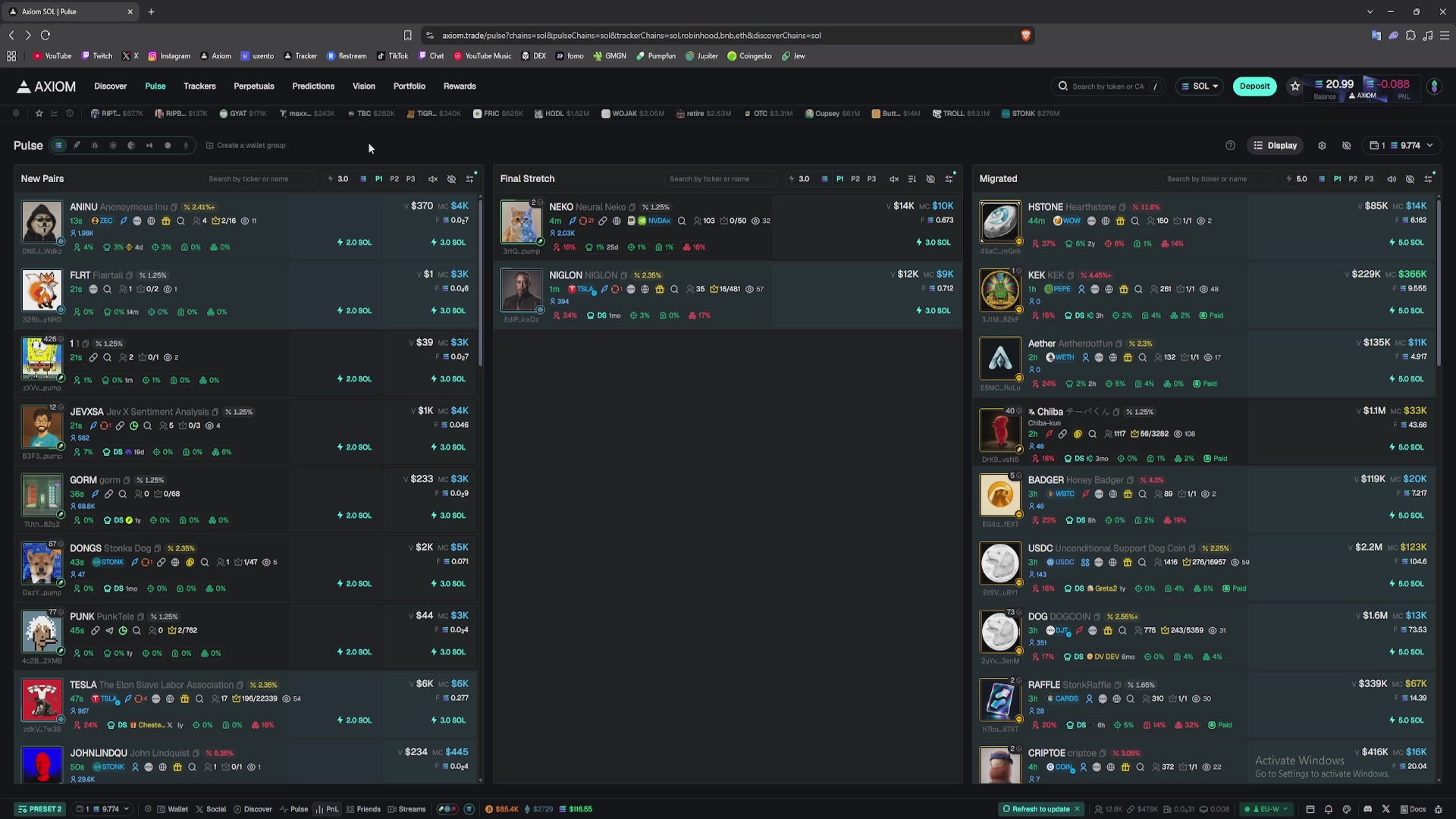The image size is (1456, 819).
Task: Open New Pairs filter settings icon
Action: coord(470,179)
